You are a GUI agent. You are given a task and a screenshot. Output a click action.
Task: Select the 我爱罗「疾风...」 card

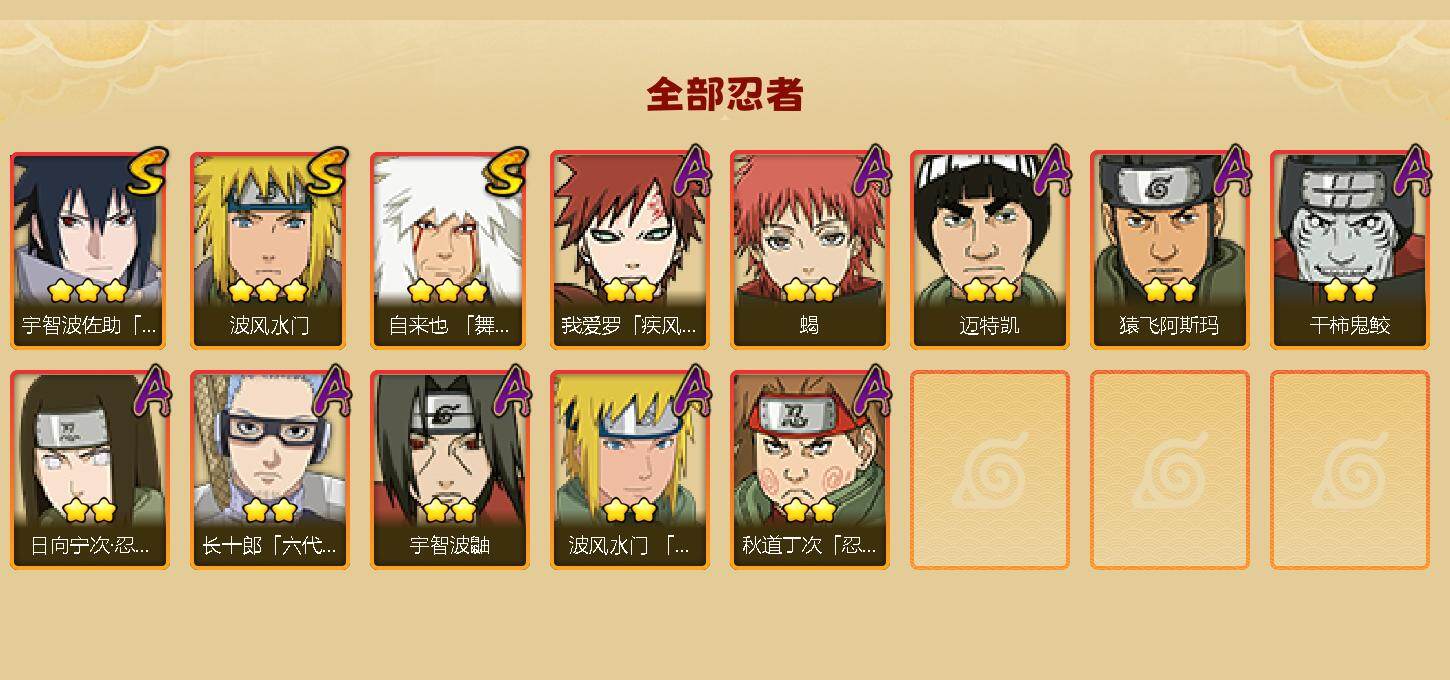[630, 250]
